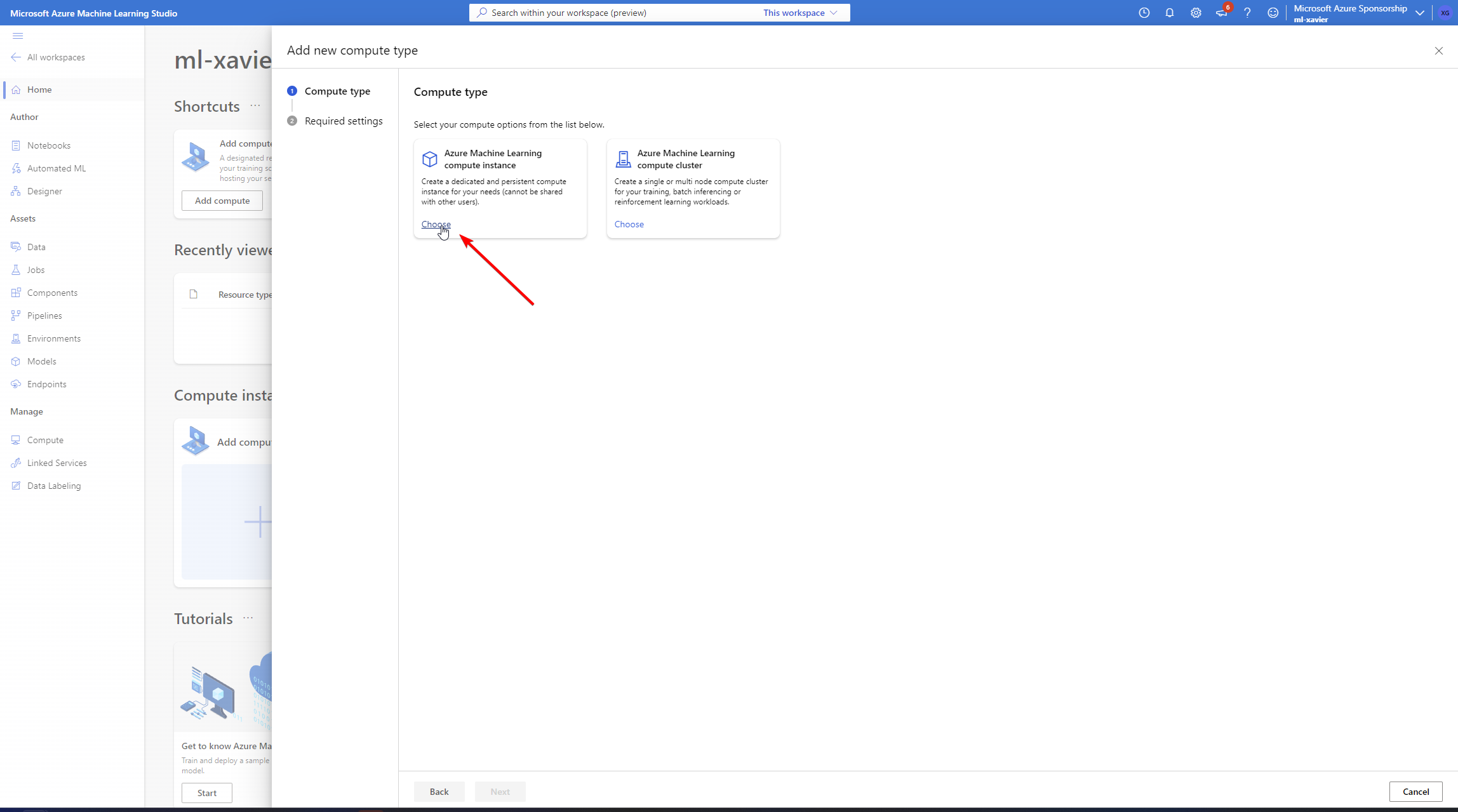Screen dimensions: 1458x812
Task: Choose Azure Machine Learning compute cluster
Action: coord(629,224)
